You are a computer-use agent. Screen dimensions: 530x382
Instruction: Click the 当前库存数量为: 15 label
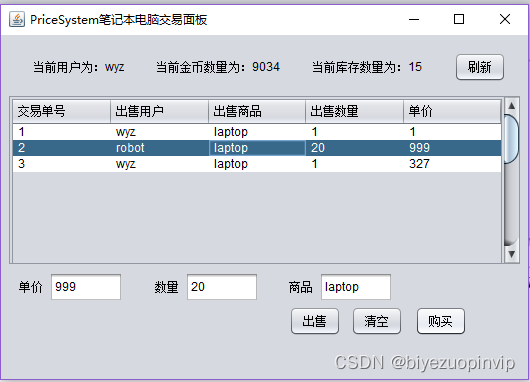coord(367,67)
